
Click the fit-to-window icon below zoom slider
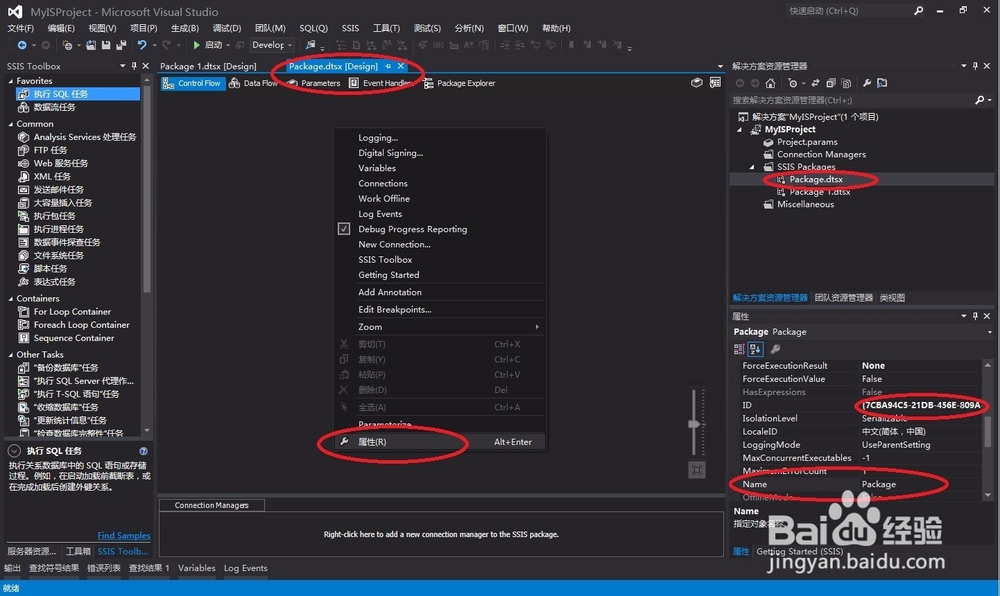point(696,470)
